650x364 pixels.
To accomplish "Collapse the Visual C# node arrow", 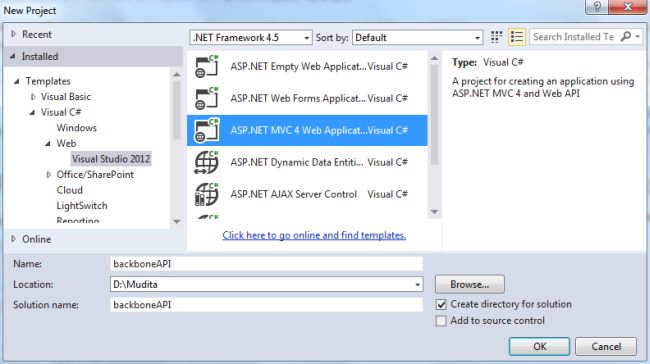I will point(32,112).
